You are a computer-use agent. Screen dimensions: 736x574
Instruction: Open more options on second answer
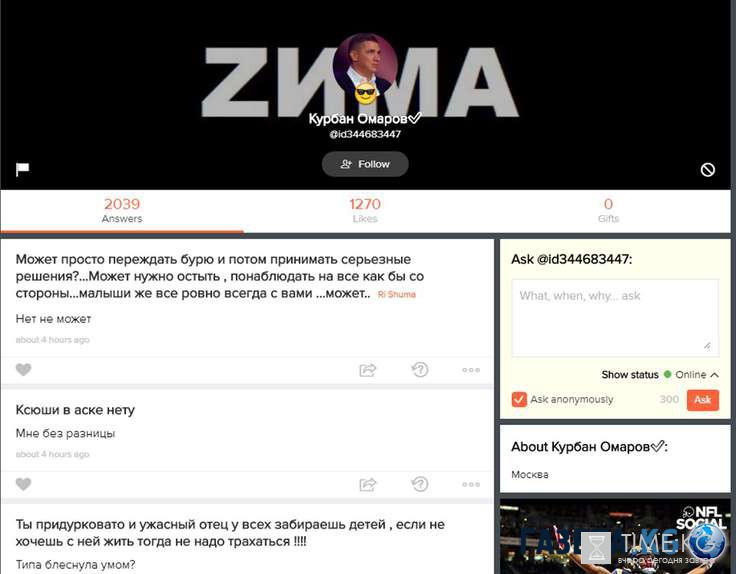471,485
